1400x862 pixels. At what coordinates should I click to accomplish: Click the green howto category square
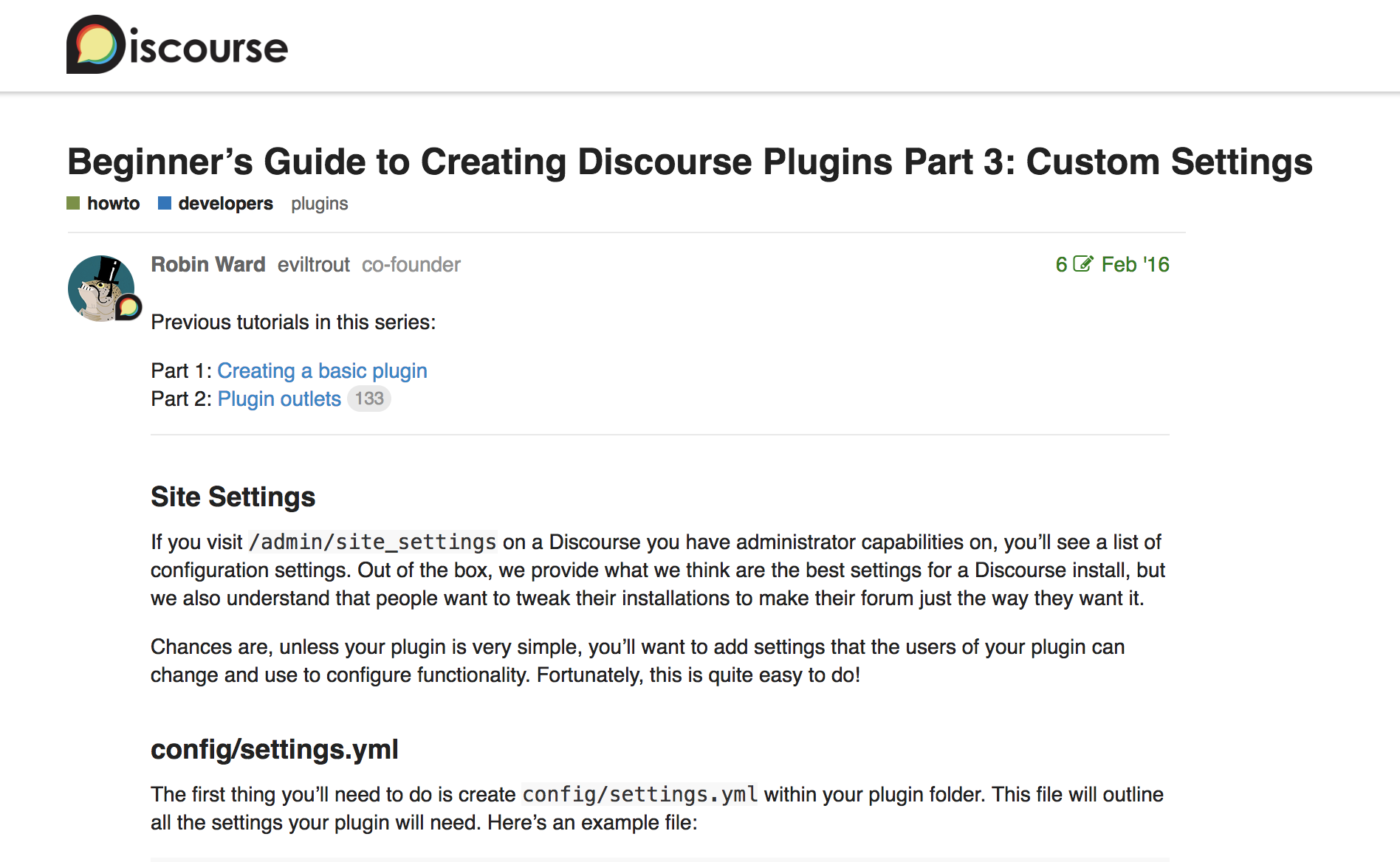(x=73, y=203)
